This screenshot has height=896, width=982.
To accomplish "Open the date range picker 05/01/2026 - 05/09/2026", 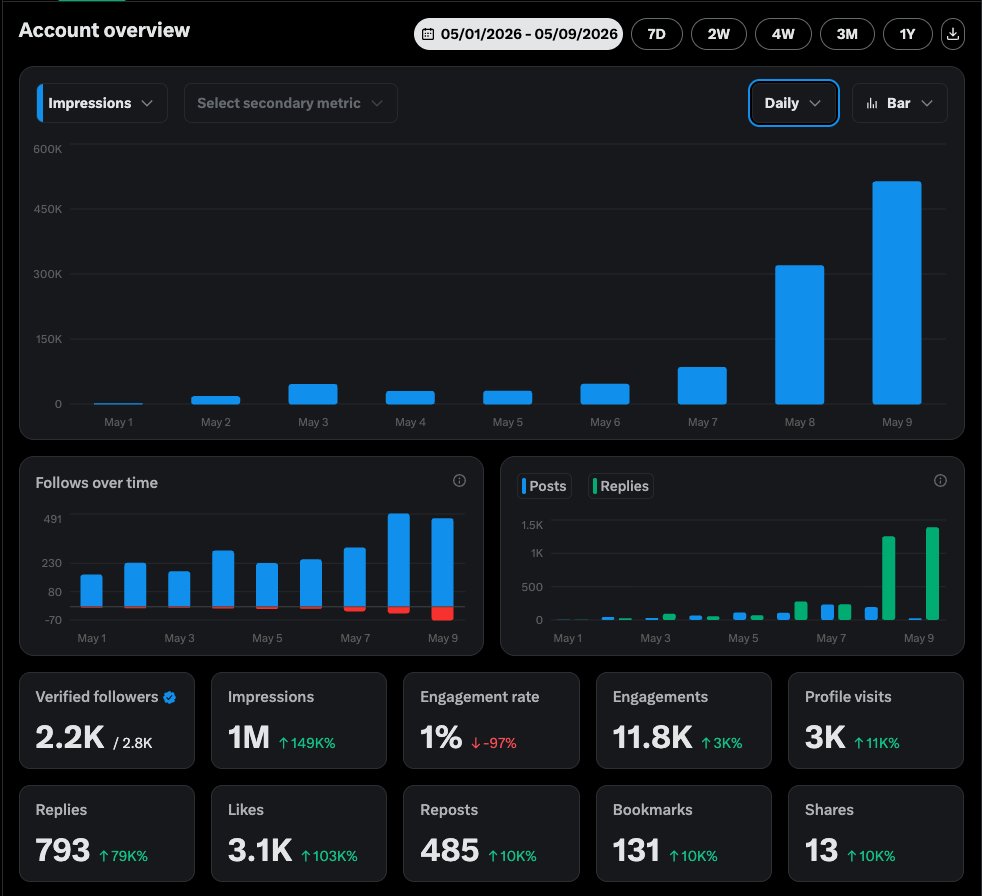I will [518, 34].
